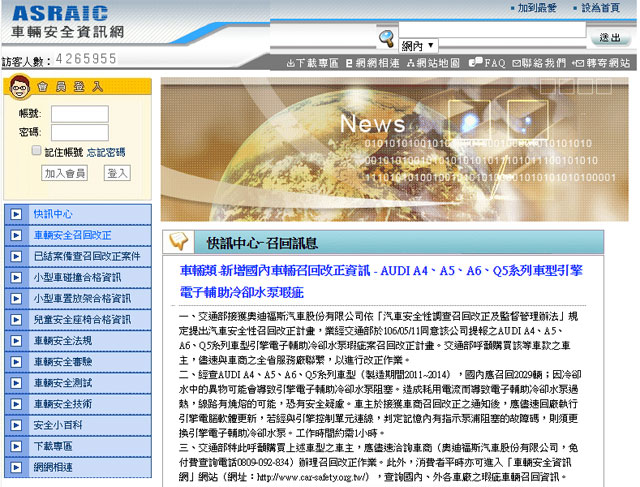Click the ASRAIC site logo
Viewport: 640px width, 487px height.
pyautogui.click(x=67, y=22)
